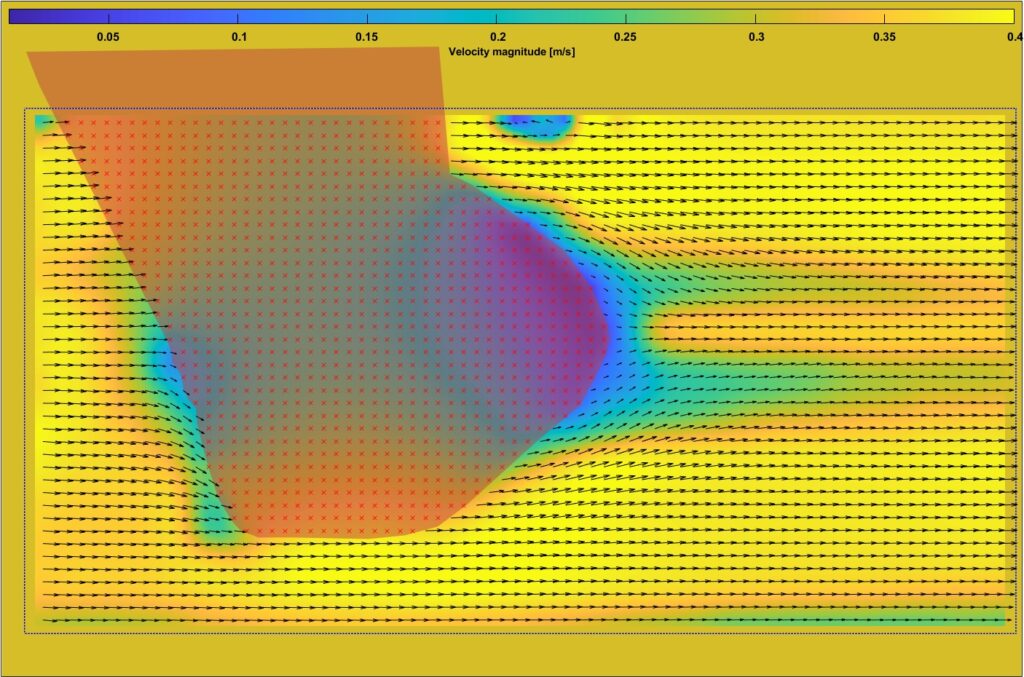1024x677 pixels.
Task: Click the 0.15 colorbar tick label
Action: pos(367,37)
